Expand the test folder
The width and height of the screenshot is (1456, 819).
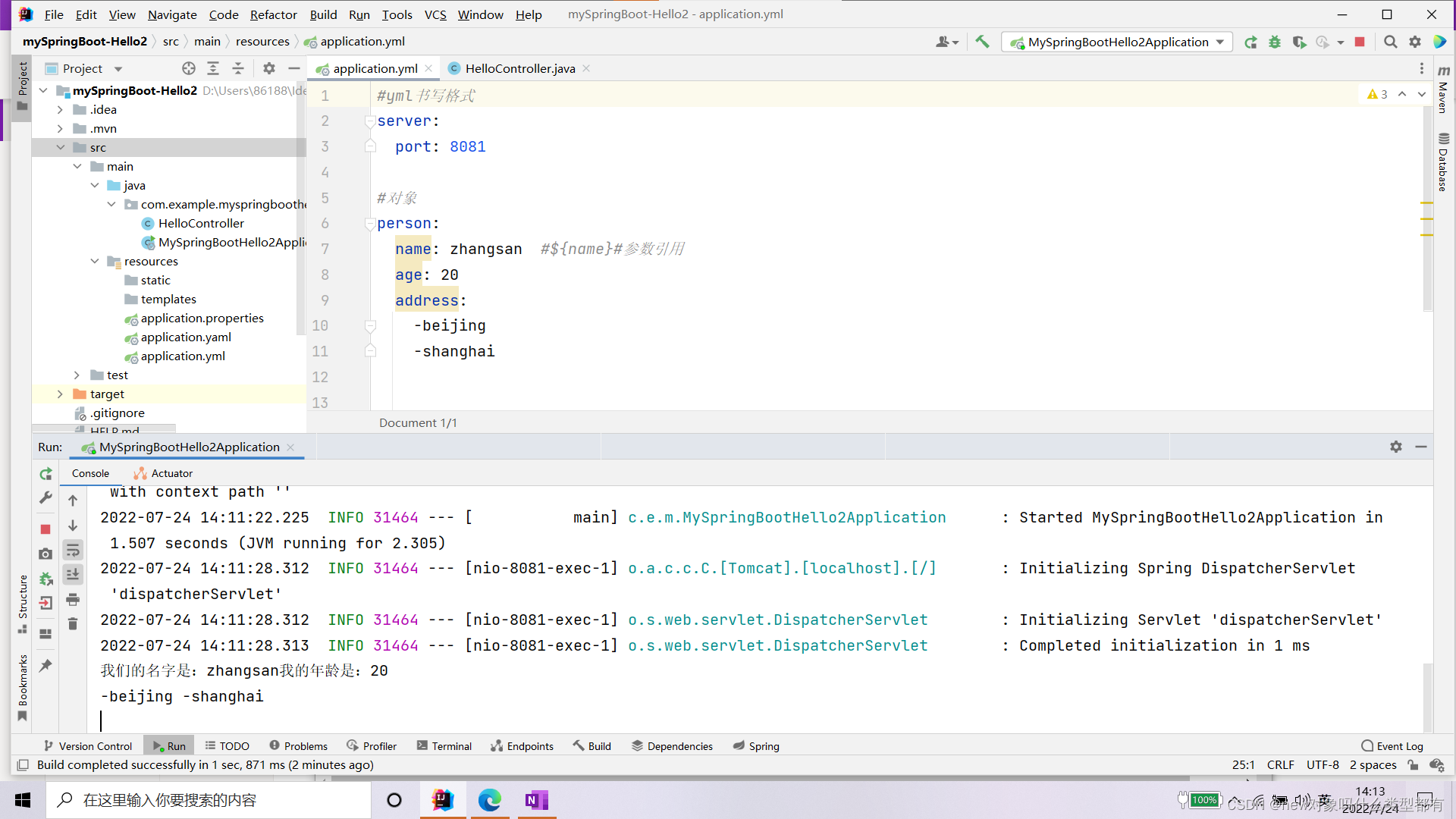77,375
